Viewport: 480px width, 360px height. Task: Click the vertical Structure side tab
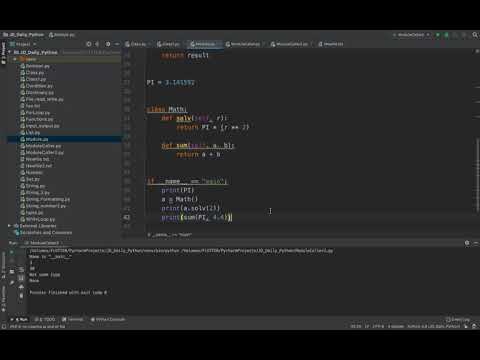pos(3,265)
